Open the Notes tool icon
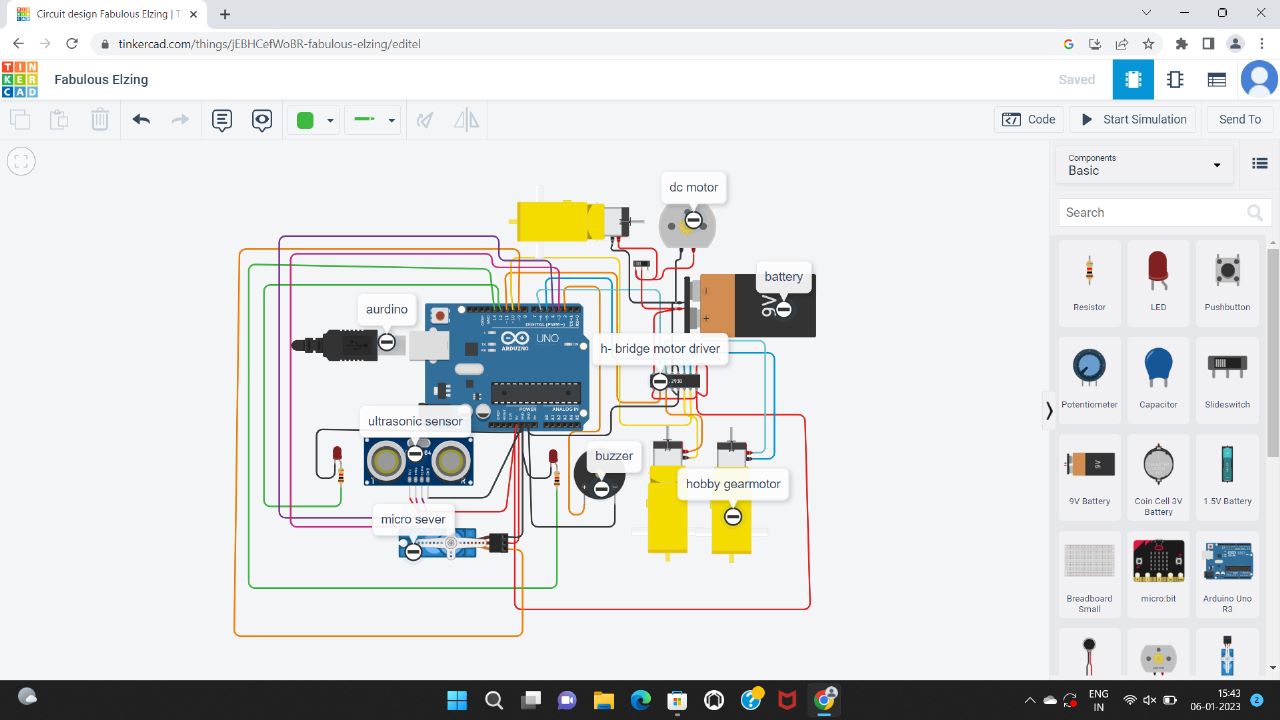 tap(222, 120)
